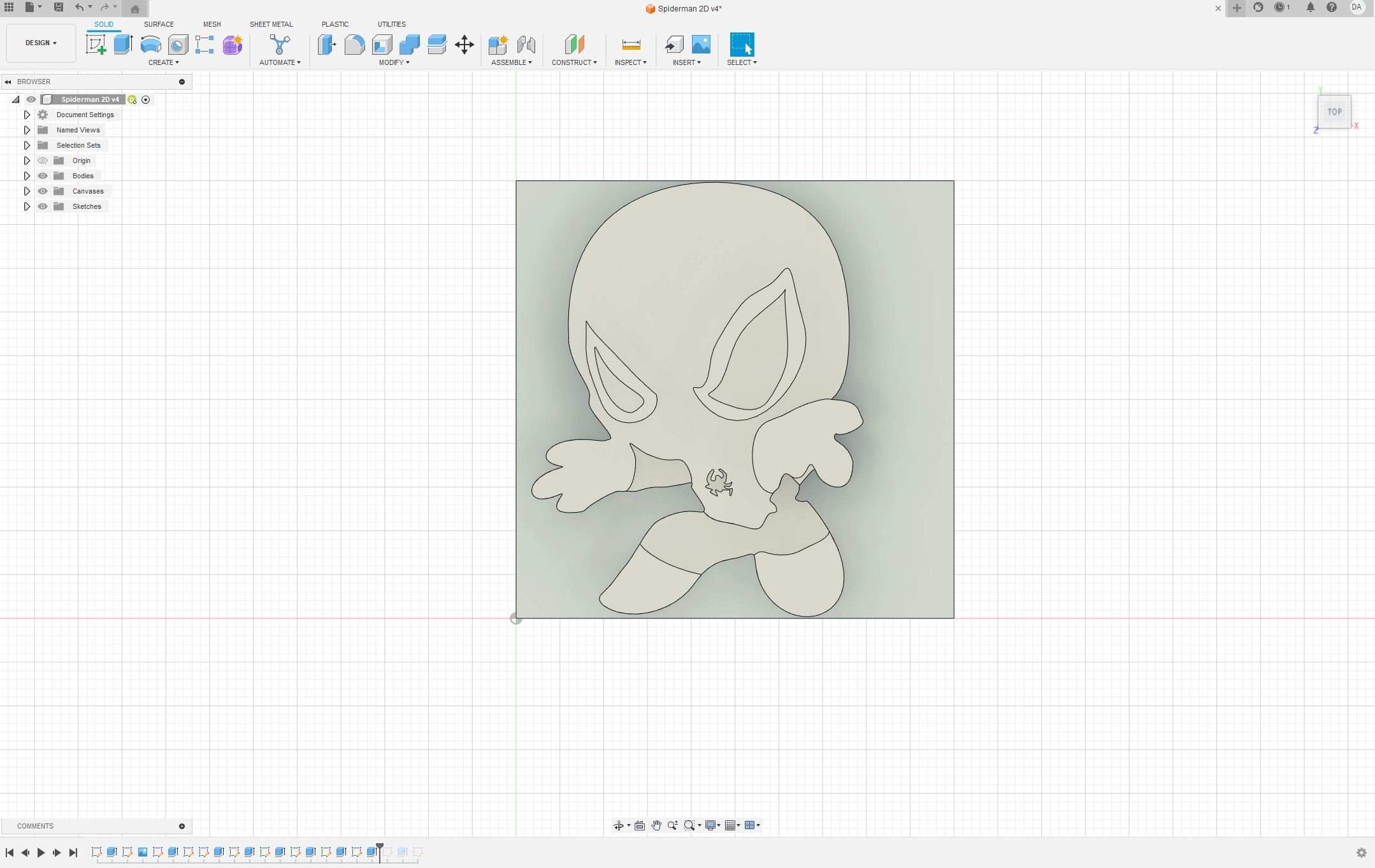This screenshot has width=1375, height=868.
Task: Select the Offset Face tool
Action: (436, 45)
